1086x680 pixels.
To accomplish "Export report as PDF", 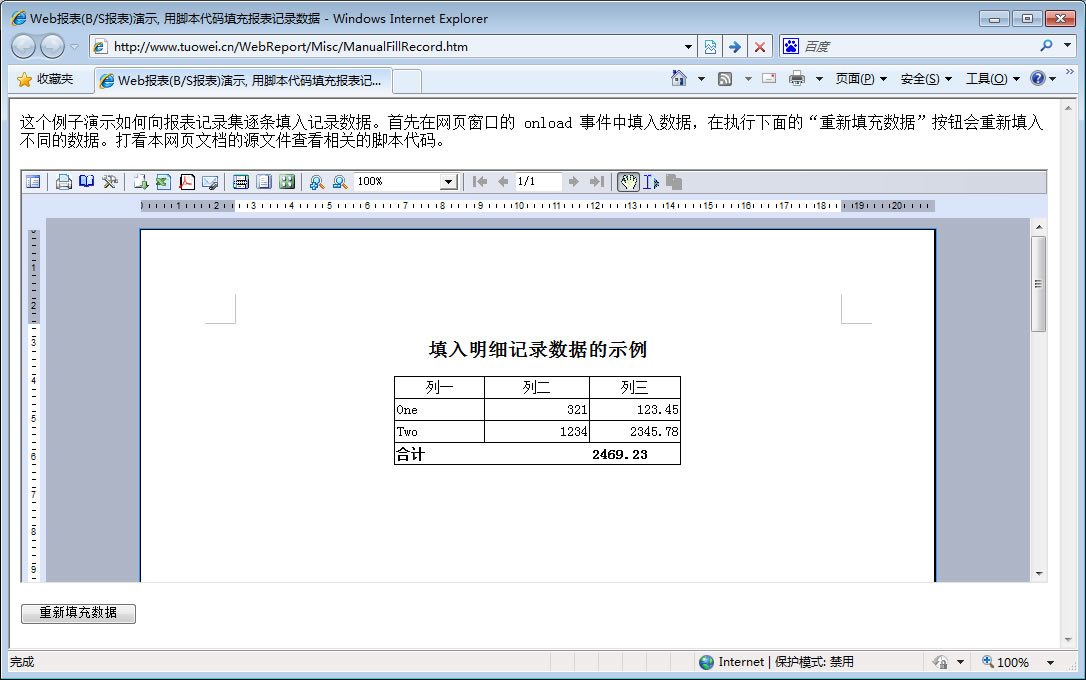I will (186, 182).
